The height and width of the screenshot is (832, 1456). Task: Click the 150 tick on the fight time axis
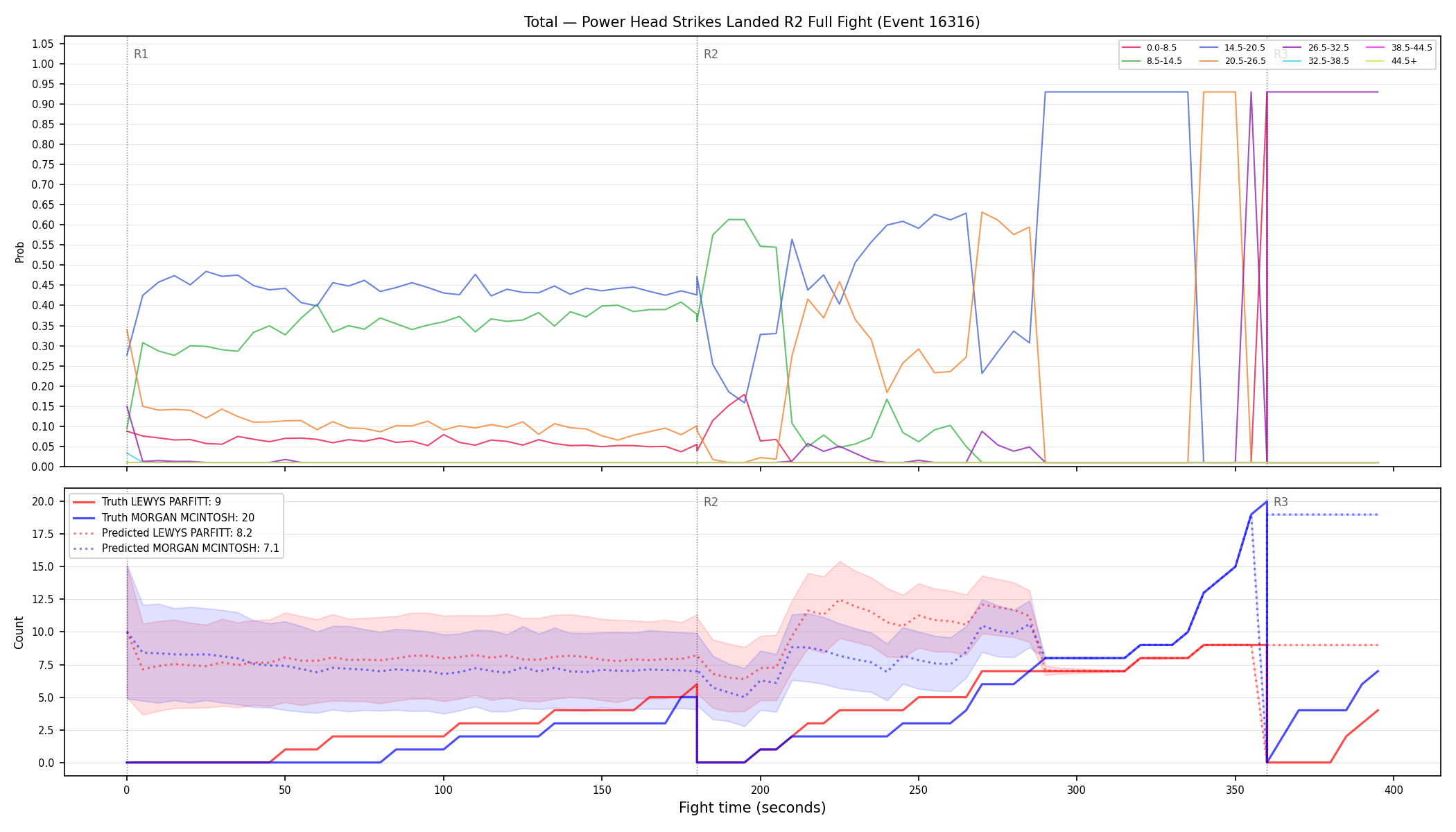601,790
